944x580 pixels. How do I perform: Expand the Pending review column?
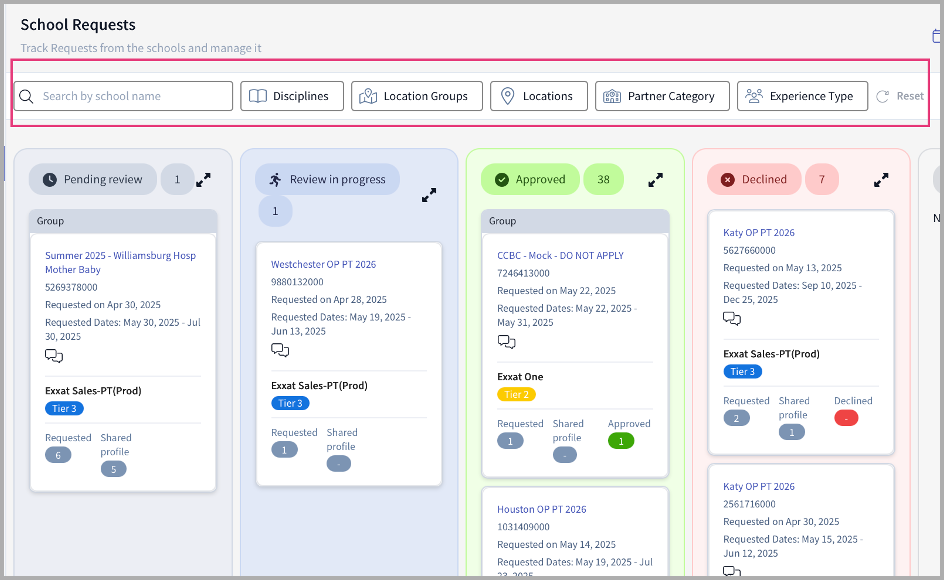203,179
